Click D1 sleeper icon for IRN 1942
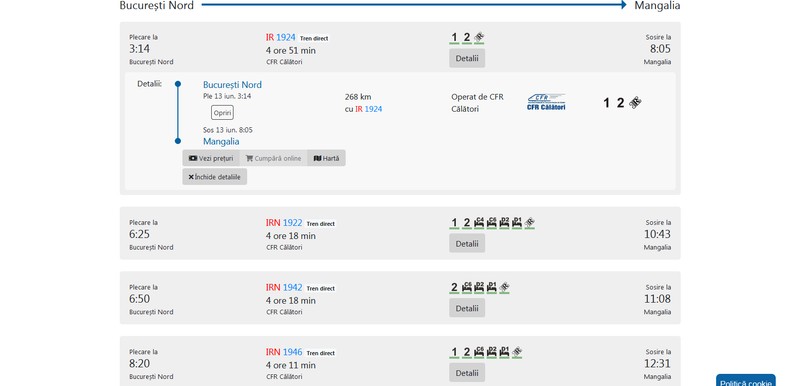Image resolution: width=800 pixels, height=386 pixels. [x=492, y=288]
